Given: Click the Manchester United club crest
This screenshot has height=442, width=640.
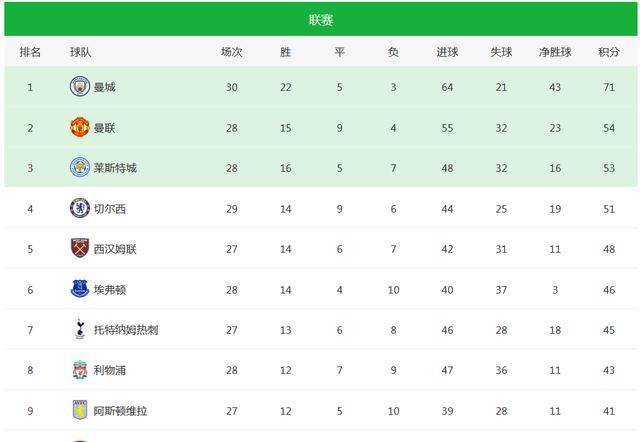Looking at the screenshot, I should pyautogui.click(x=80, y=127).
